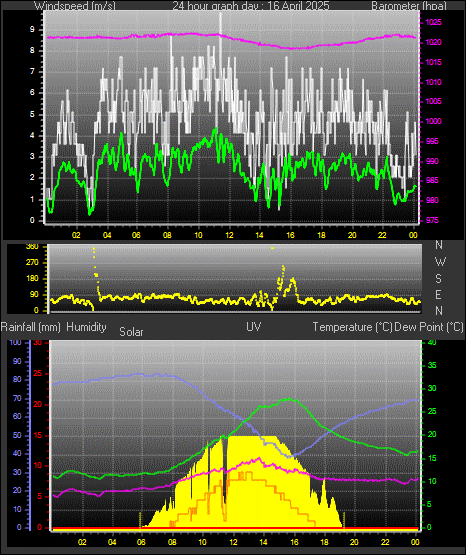Click the W compass direction label

point(440,262)
